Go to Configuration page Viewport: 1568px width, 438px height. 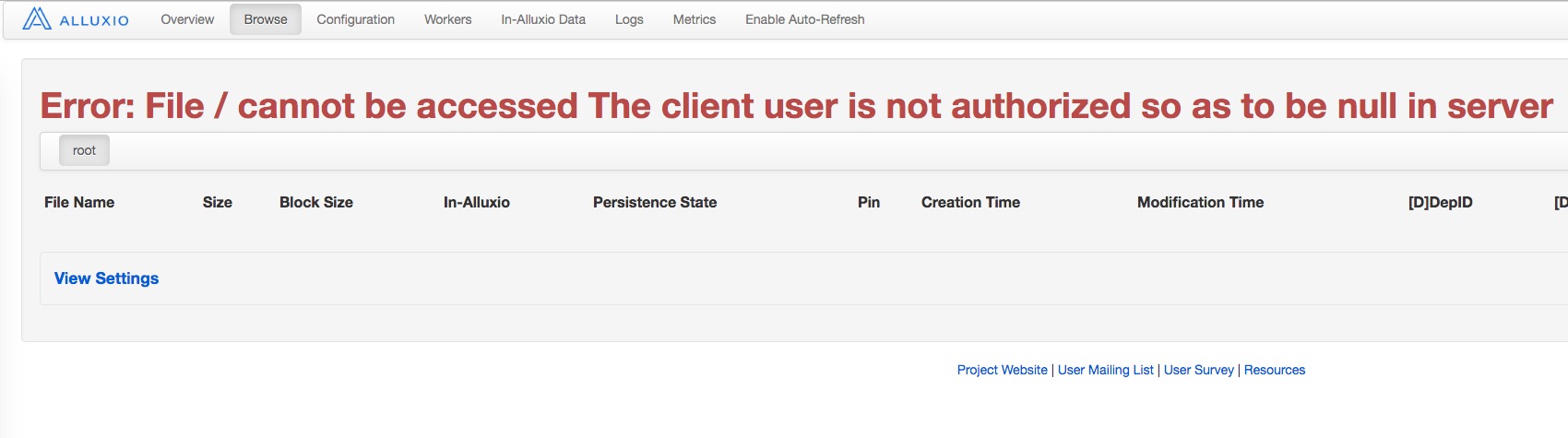355,19
